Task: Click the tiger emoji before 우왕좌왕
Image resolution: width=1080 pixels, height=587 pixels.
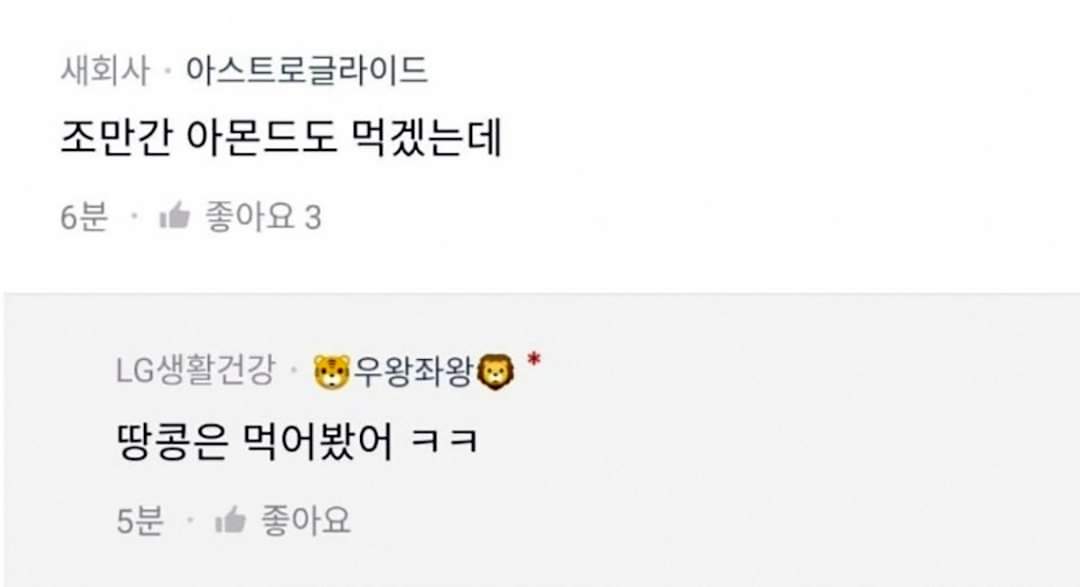Action: (x=332, y=372)
